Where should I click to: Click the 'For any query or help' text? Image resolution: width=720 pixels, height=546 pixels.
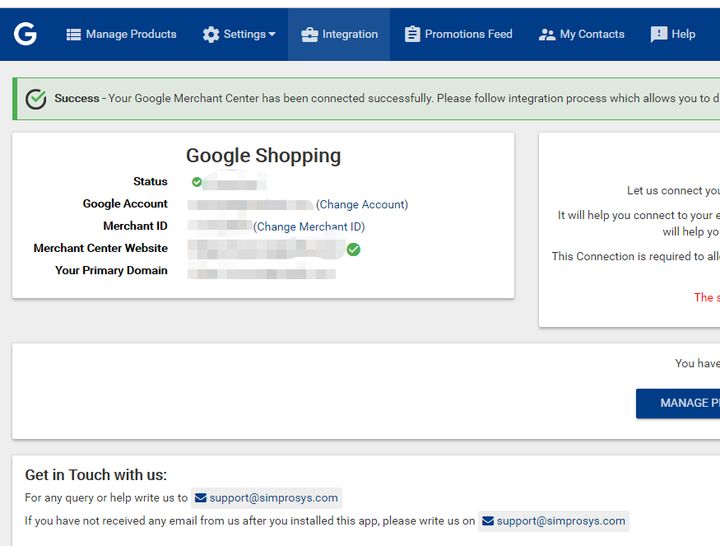tap(106, 498)
